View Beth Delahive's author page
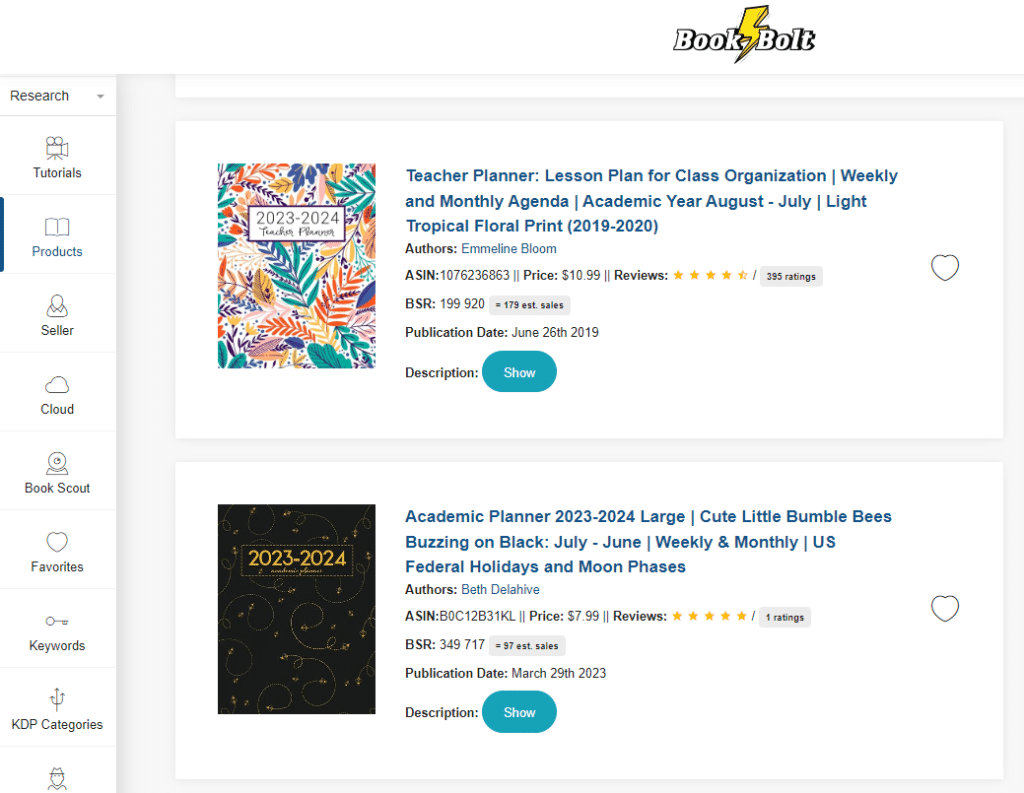 click(x=500, y=589)
